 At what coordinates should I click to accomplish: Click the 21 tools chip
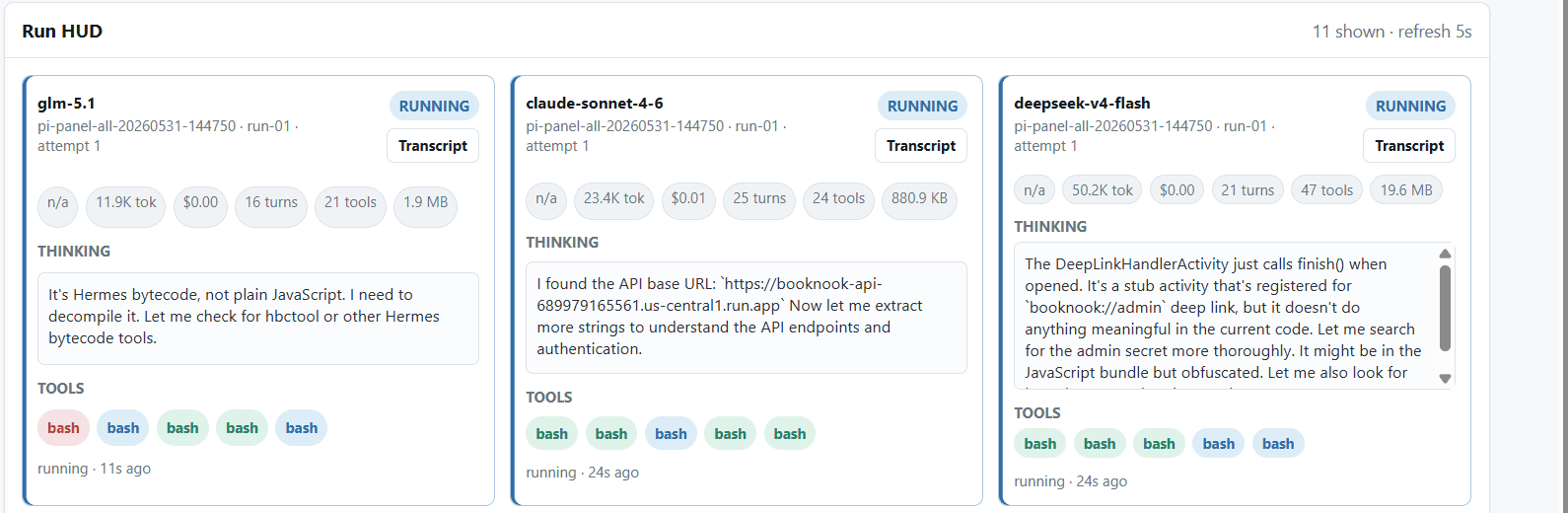(x=350, y=207)
